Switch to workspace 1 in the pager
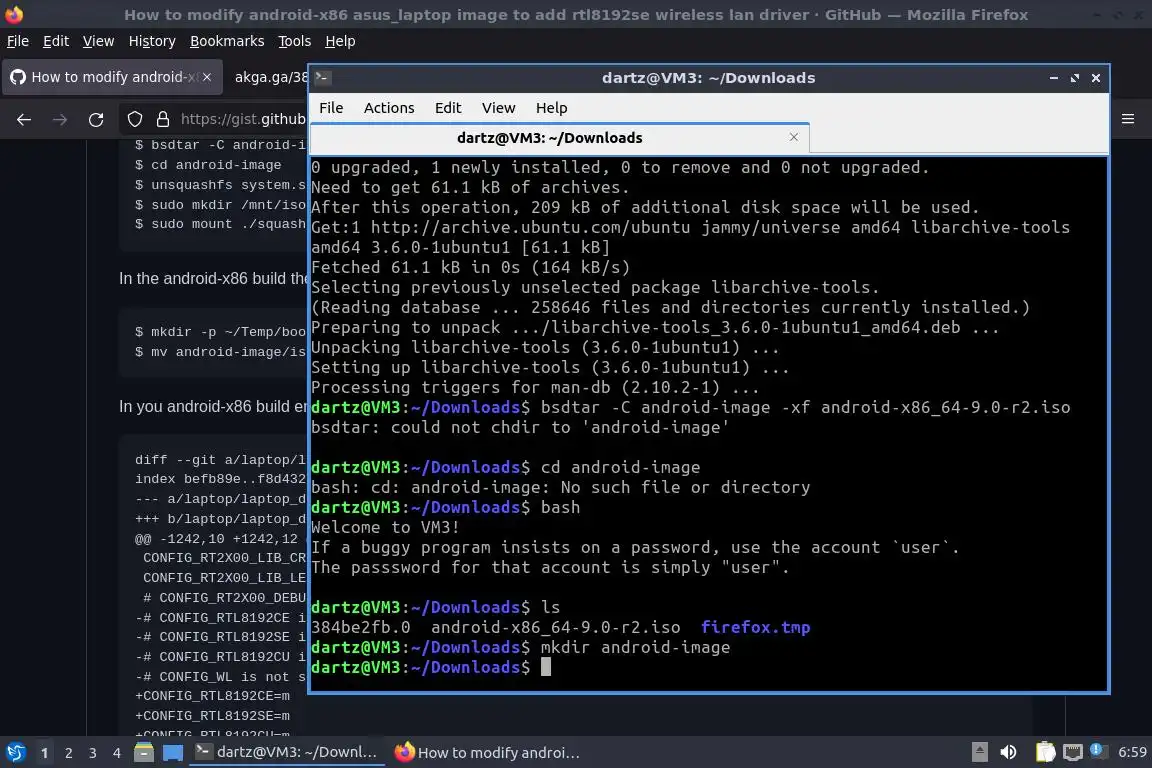 pos(45,753)
